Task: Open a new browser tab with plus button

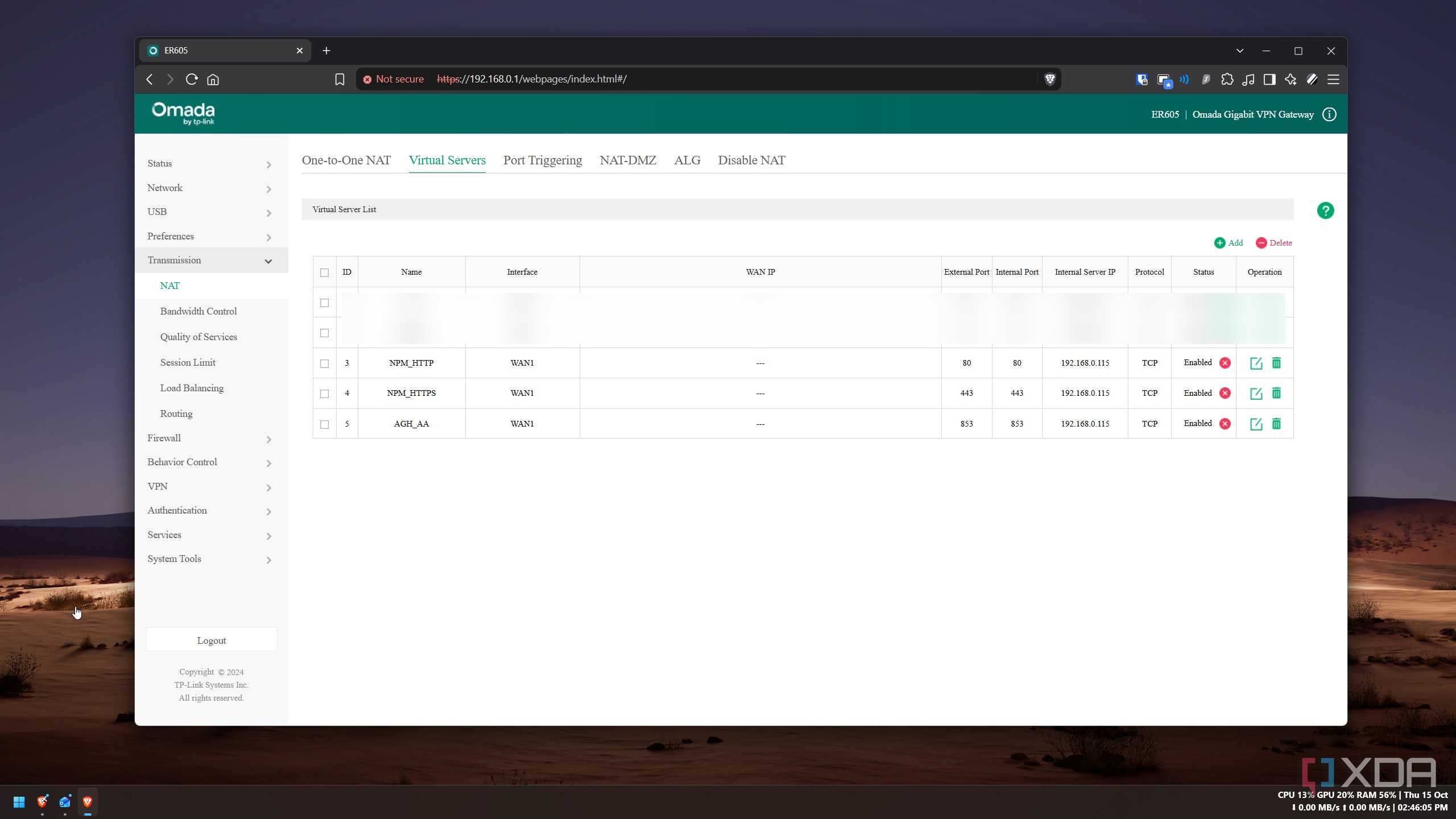Action: pos(326,51)
